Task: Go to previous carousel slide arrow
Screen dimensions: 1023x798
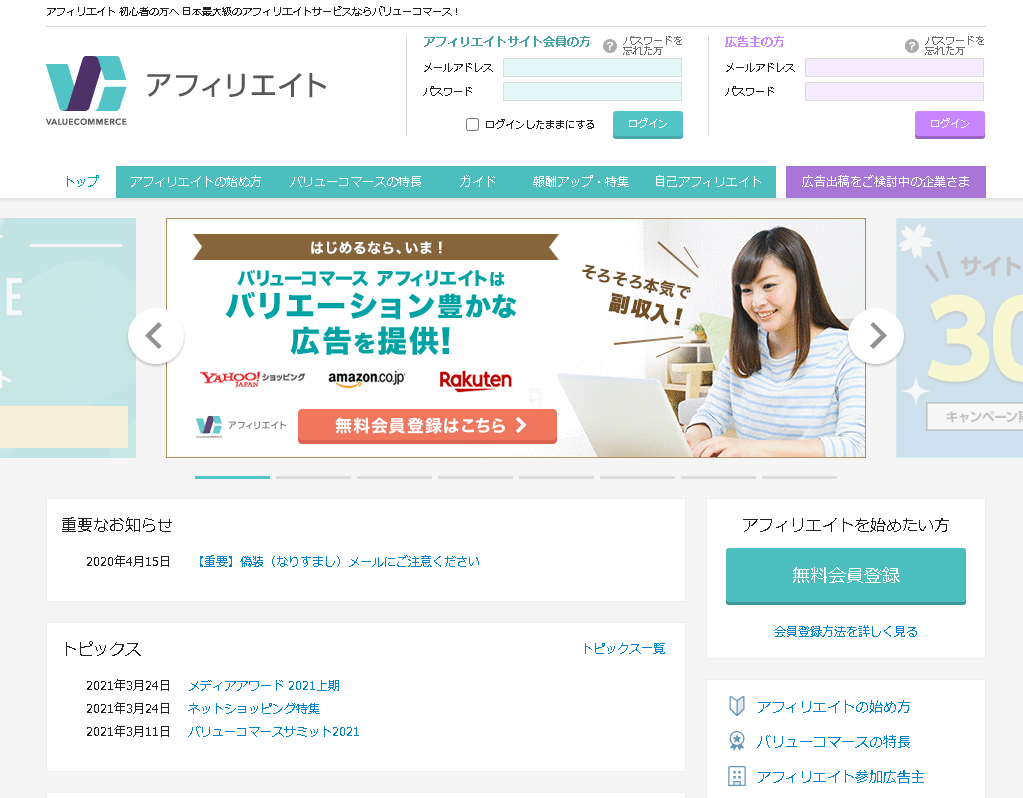Action: [155, 336]
